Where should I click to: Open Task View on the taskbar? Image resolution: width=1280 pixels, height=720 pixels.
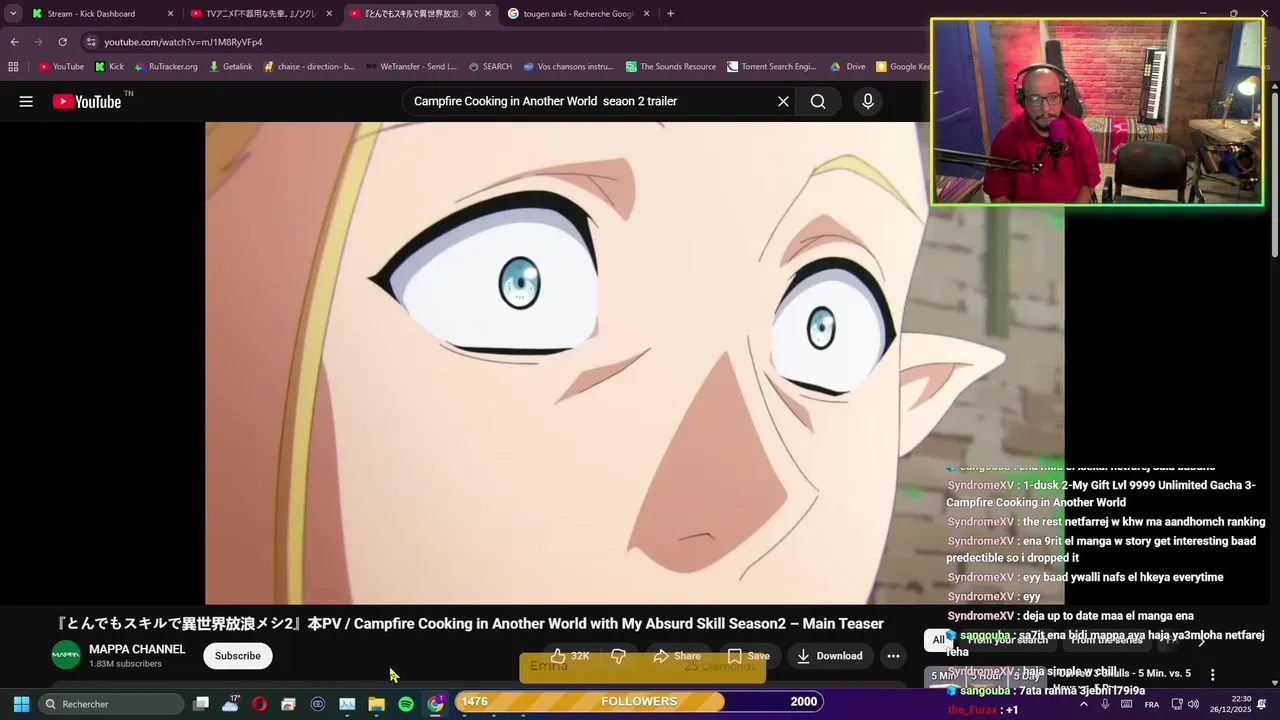coord(201,704)
